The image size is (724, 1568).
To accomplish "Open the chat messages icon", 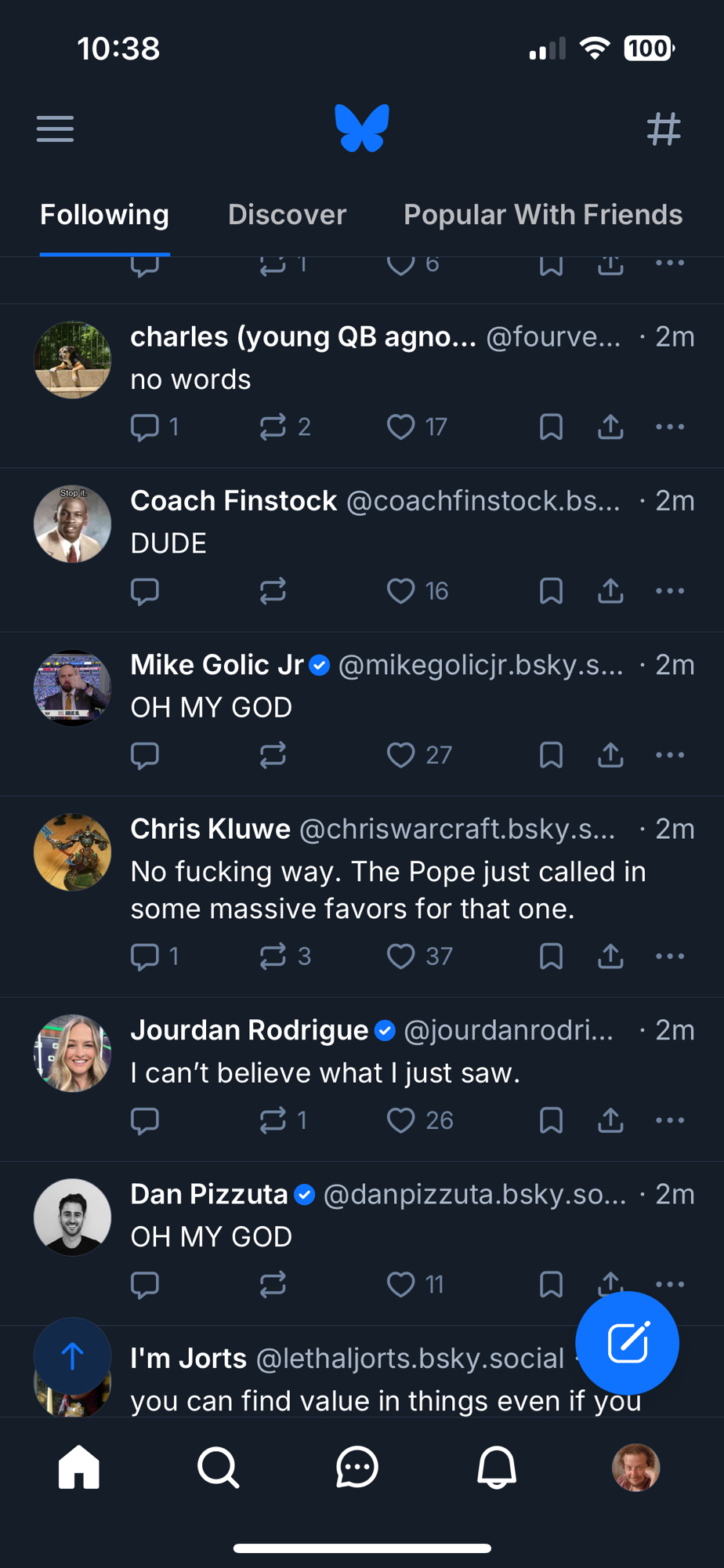I will [357, 1467].
